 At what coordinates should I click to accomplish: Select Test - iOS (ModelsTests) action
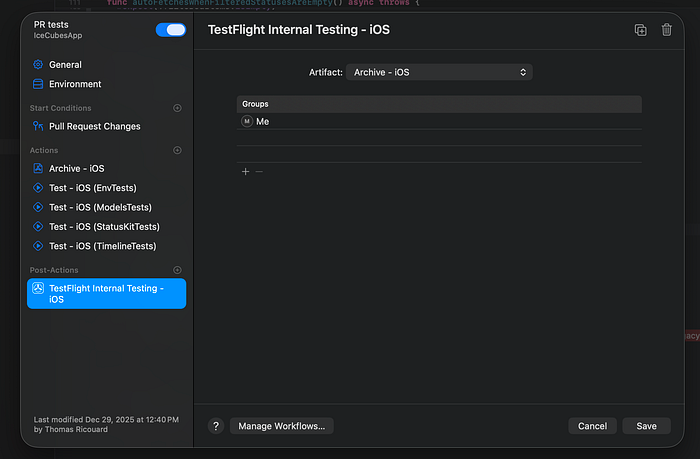(x=106, y=207)
